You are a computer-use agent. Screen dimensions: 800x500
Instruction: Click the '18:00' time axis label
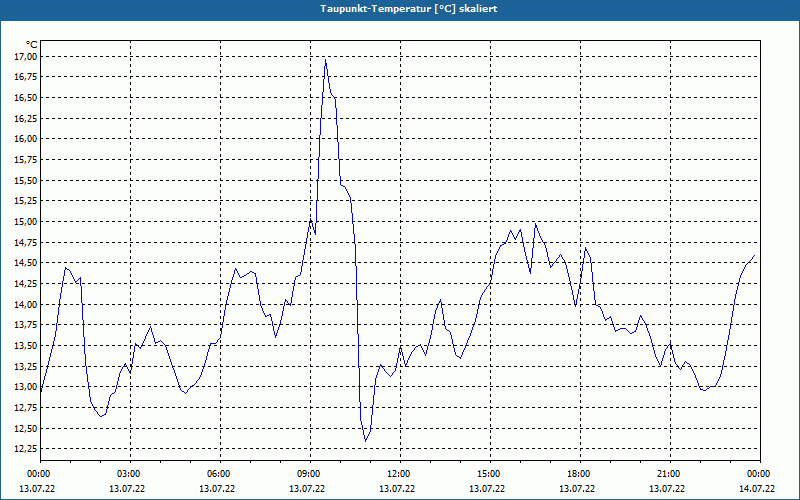coord(580,474)
